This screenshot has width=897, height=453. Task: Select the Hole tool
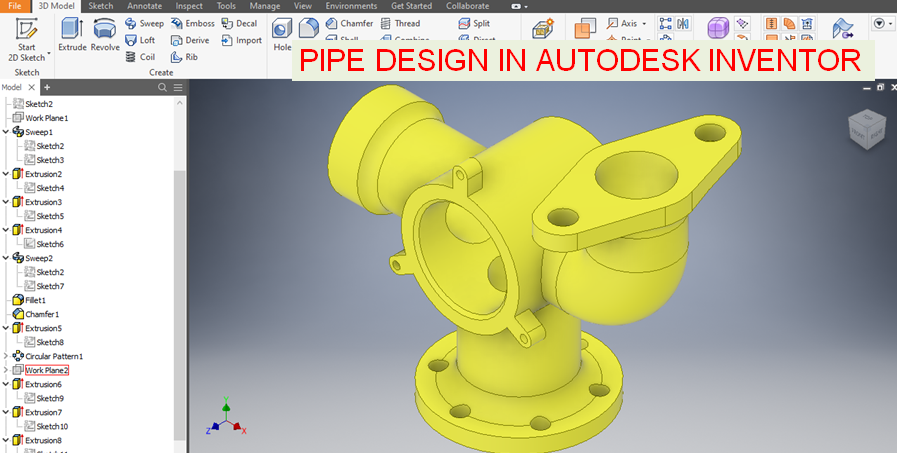pyautogui.click(x=282, y=34)
